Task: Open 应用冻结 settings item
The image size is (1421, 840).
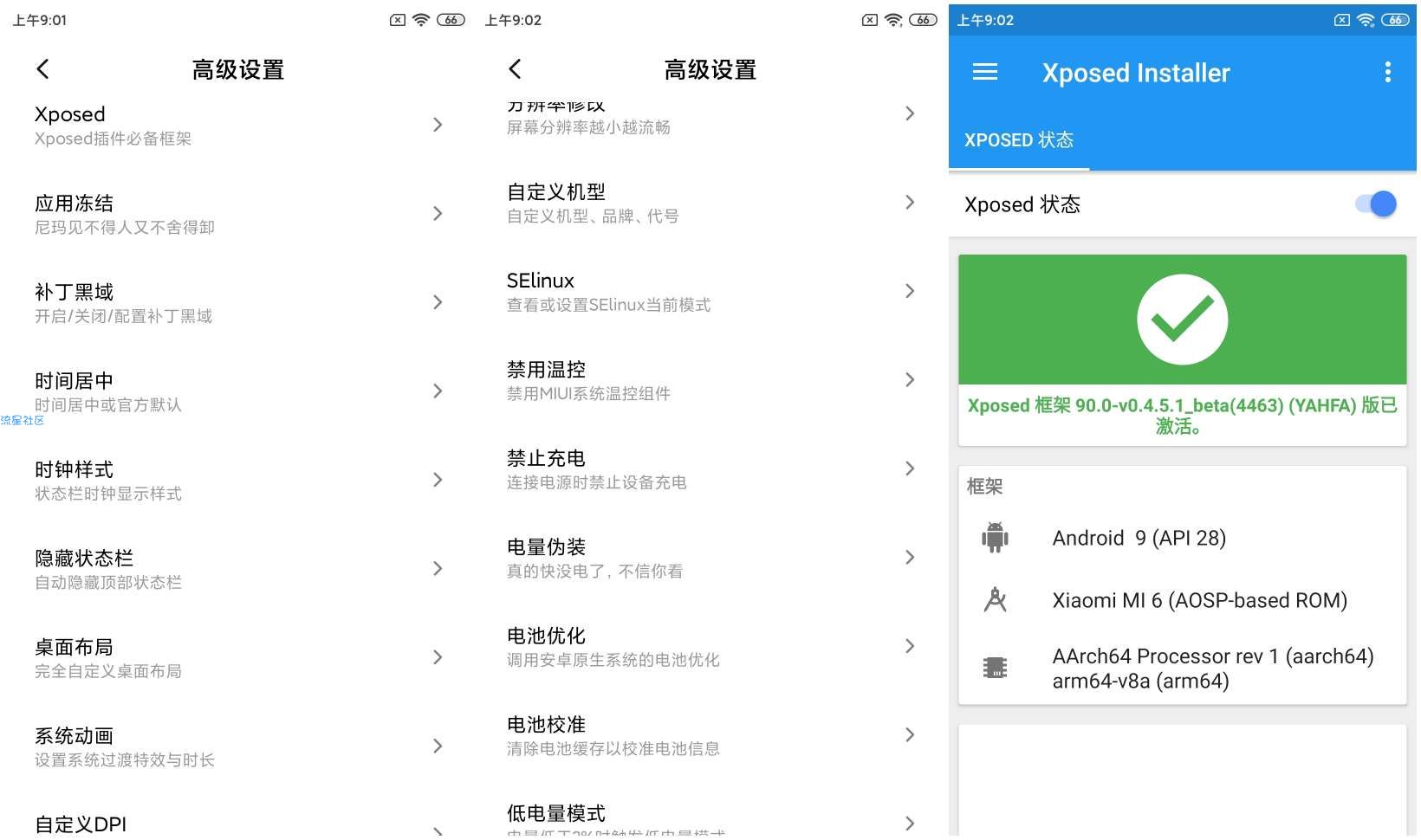Action: click(236, 214)
